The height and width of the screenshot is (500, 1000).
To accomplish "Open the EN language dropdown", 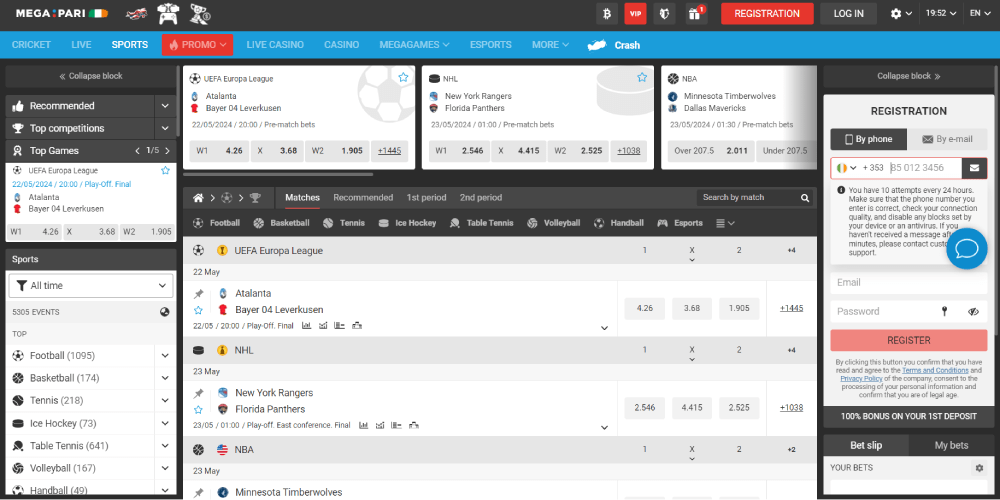I will 979,13.
